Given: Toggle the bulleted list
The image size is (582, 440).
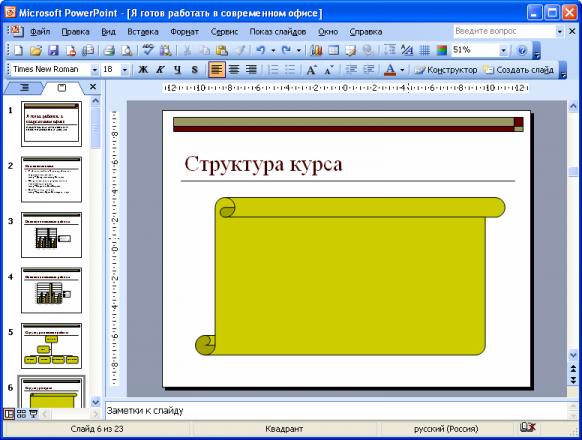Looking at the screenshot, I should (x=290, y=69).
